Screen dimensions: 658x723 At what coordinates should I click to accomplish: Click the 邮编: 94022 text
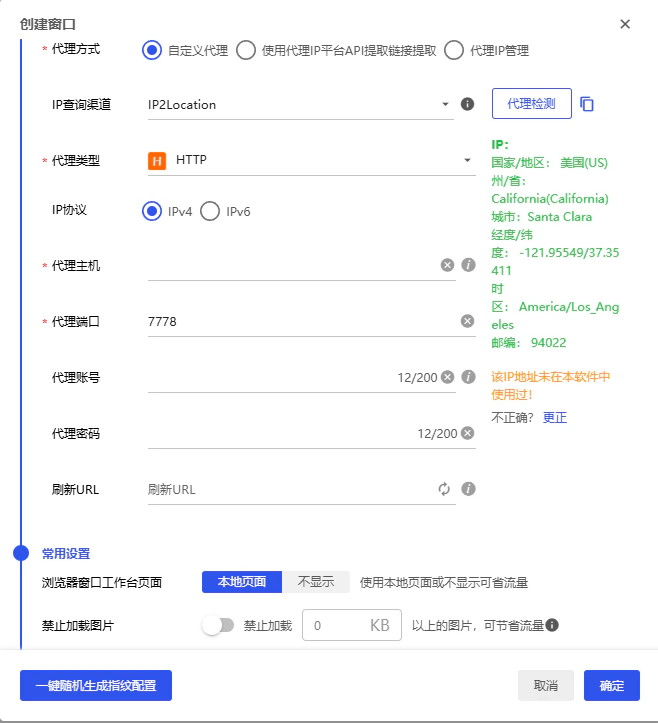click(x=528, y=343)
